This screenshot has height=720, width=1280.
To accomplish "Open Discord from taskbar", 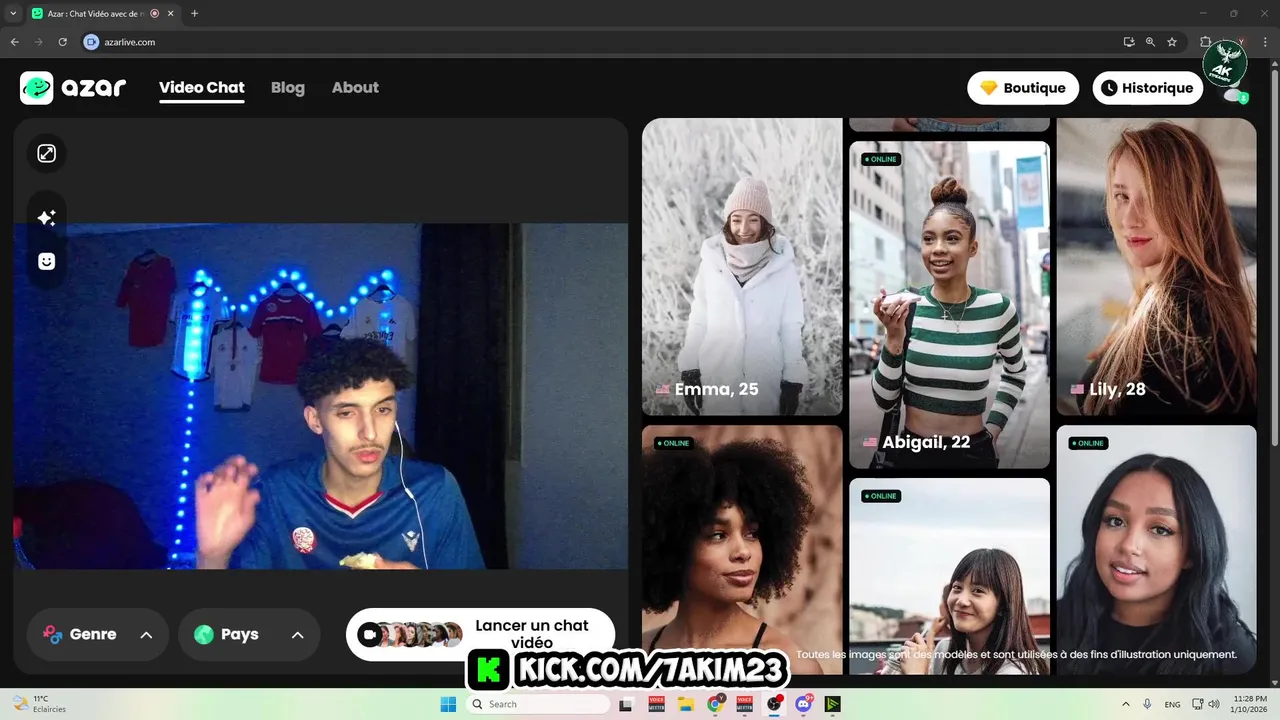I will (x=803, y=704).
